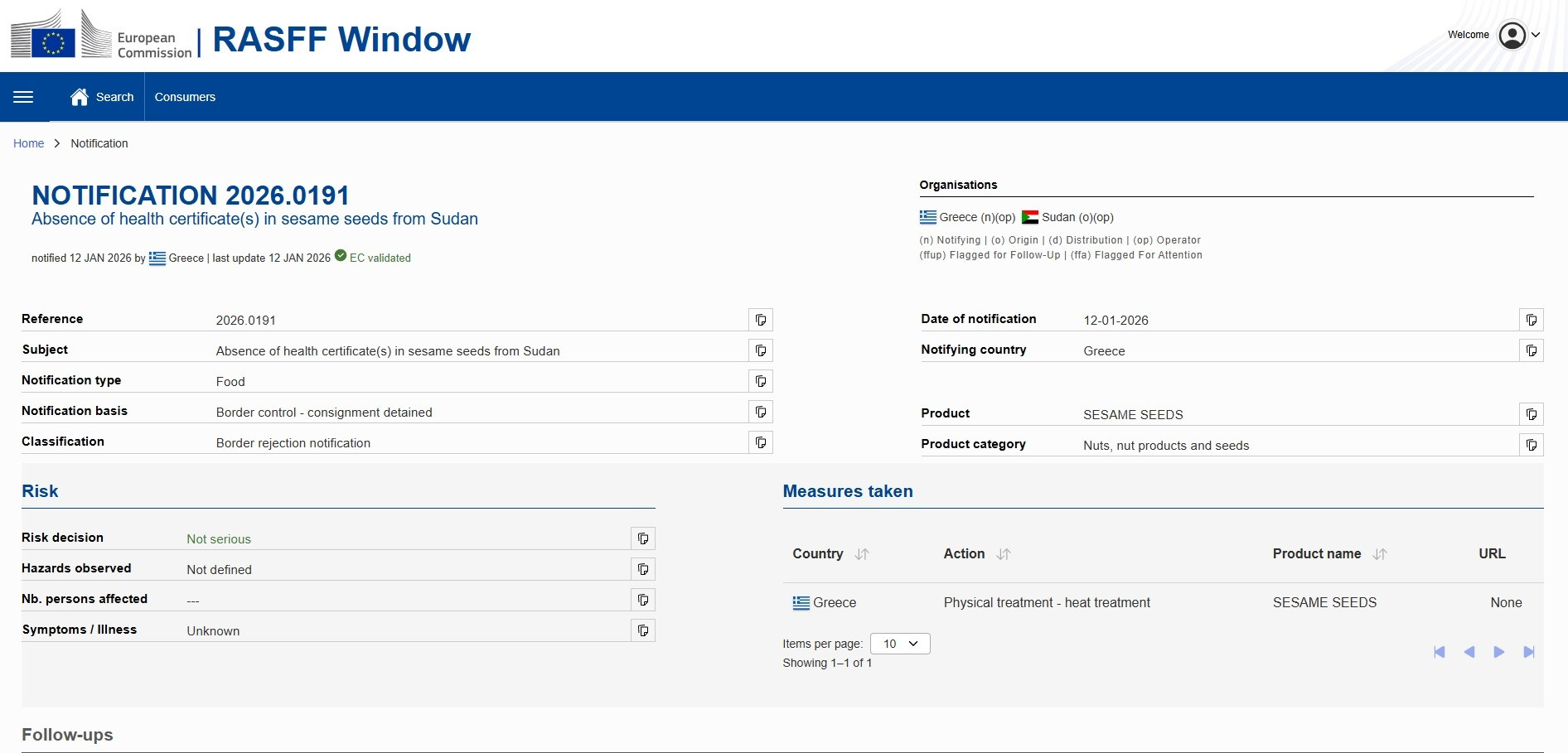Copy the Risk decision value
This screenshot has width=1568, height=753.
[x=642, y=538]
